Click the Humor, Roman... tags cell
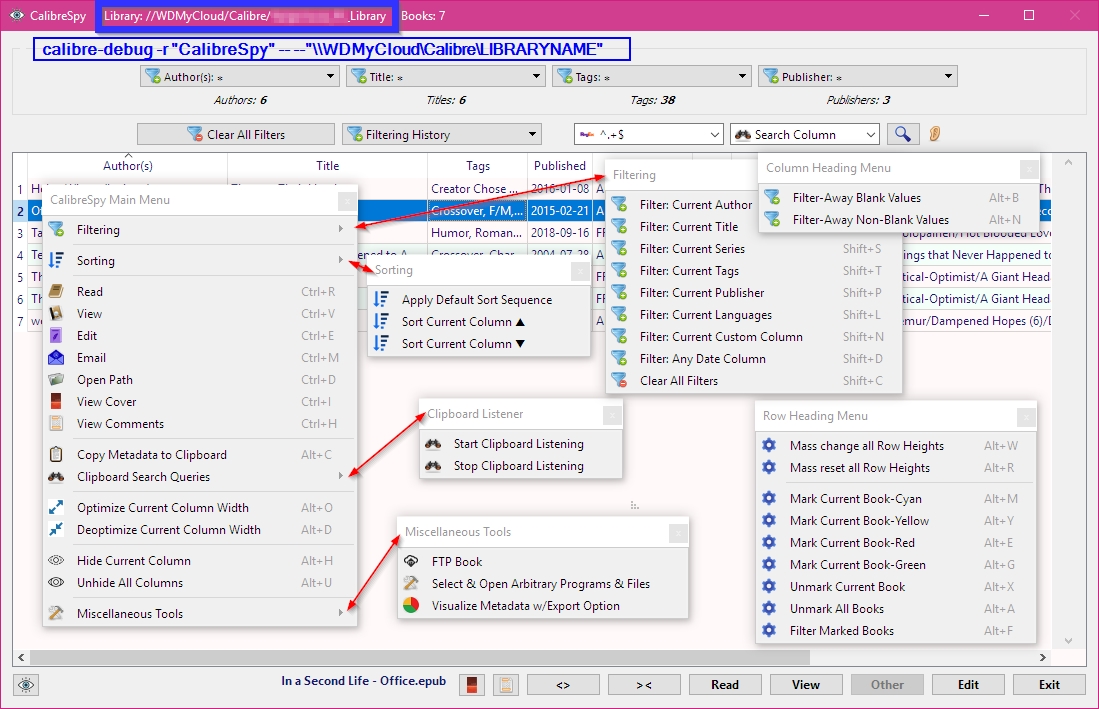Viewport: 1099px width, 709px height. coord(477,233)
